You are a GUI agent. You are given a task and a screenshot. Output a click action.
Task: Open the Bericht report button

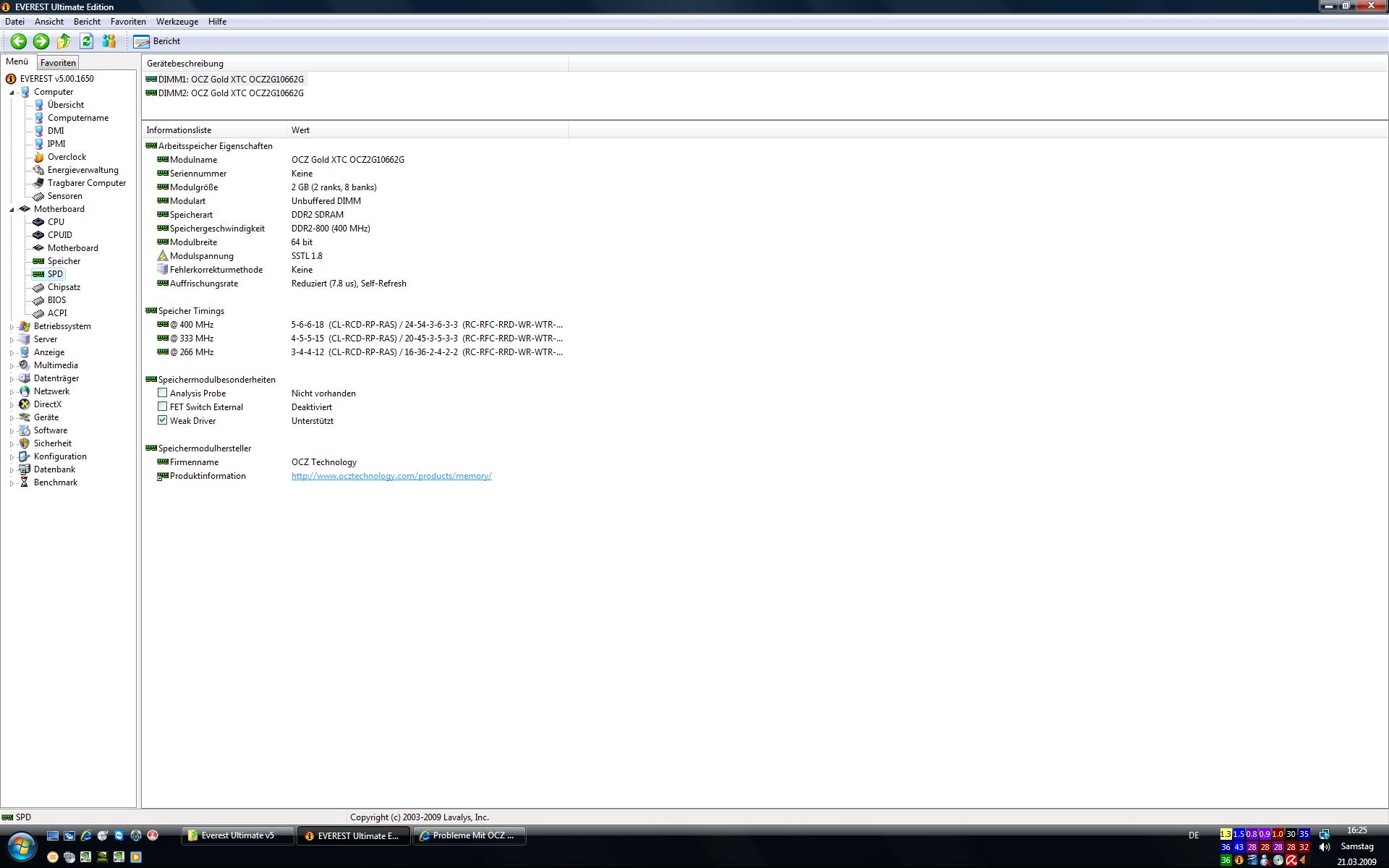pyautogui.click(x=157, y=41)
